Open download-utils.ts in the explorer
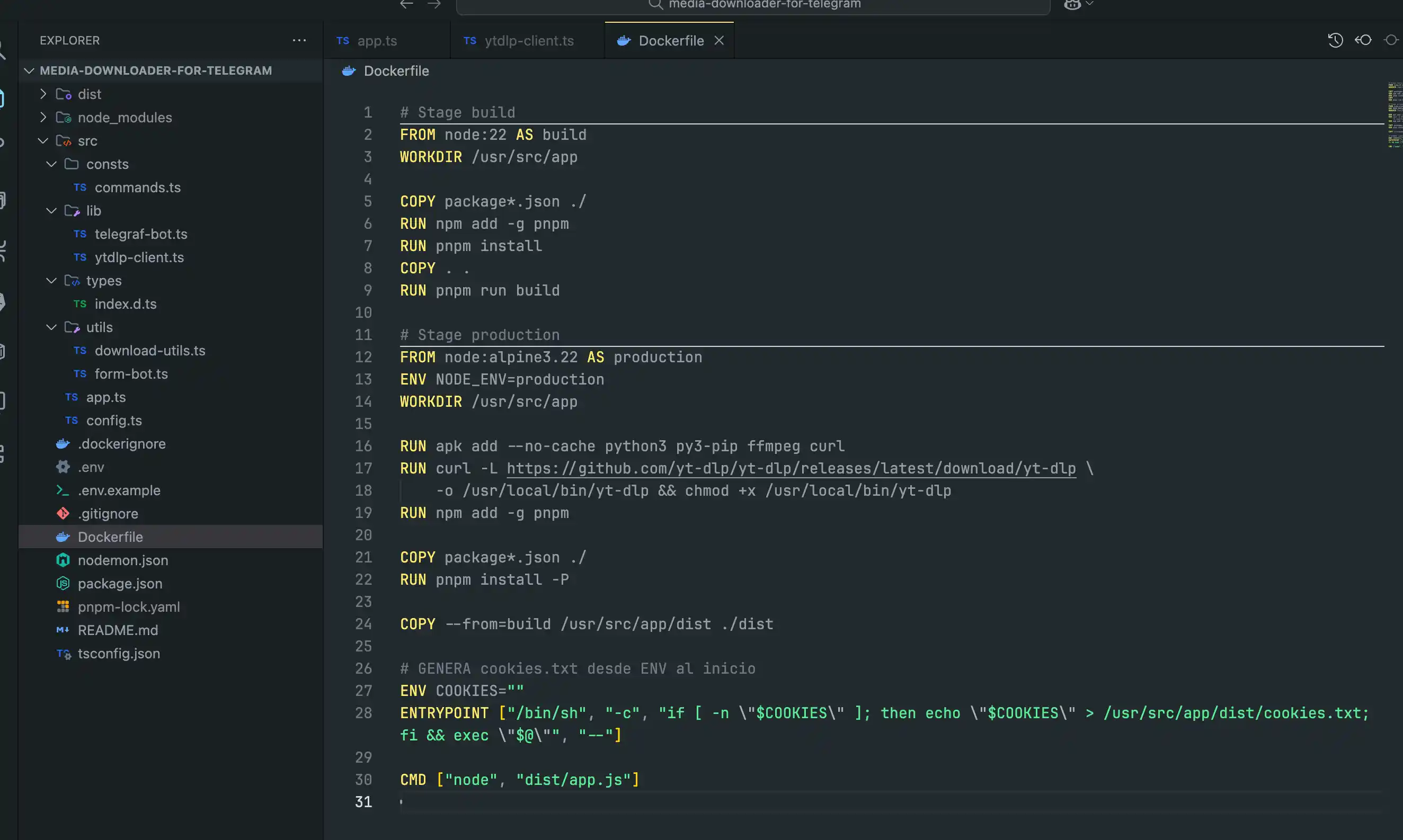This screenshot has width=1403, height=840. 150,351
